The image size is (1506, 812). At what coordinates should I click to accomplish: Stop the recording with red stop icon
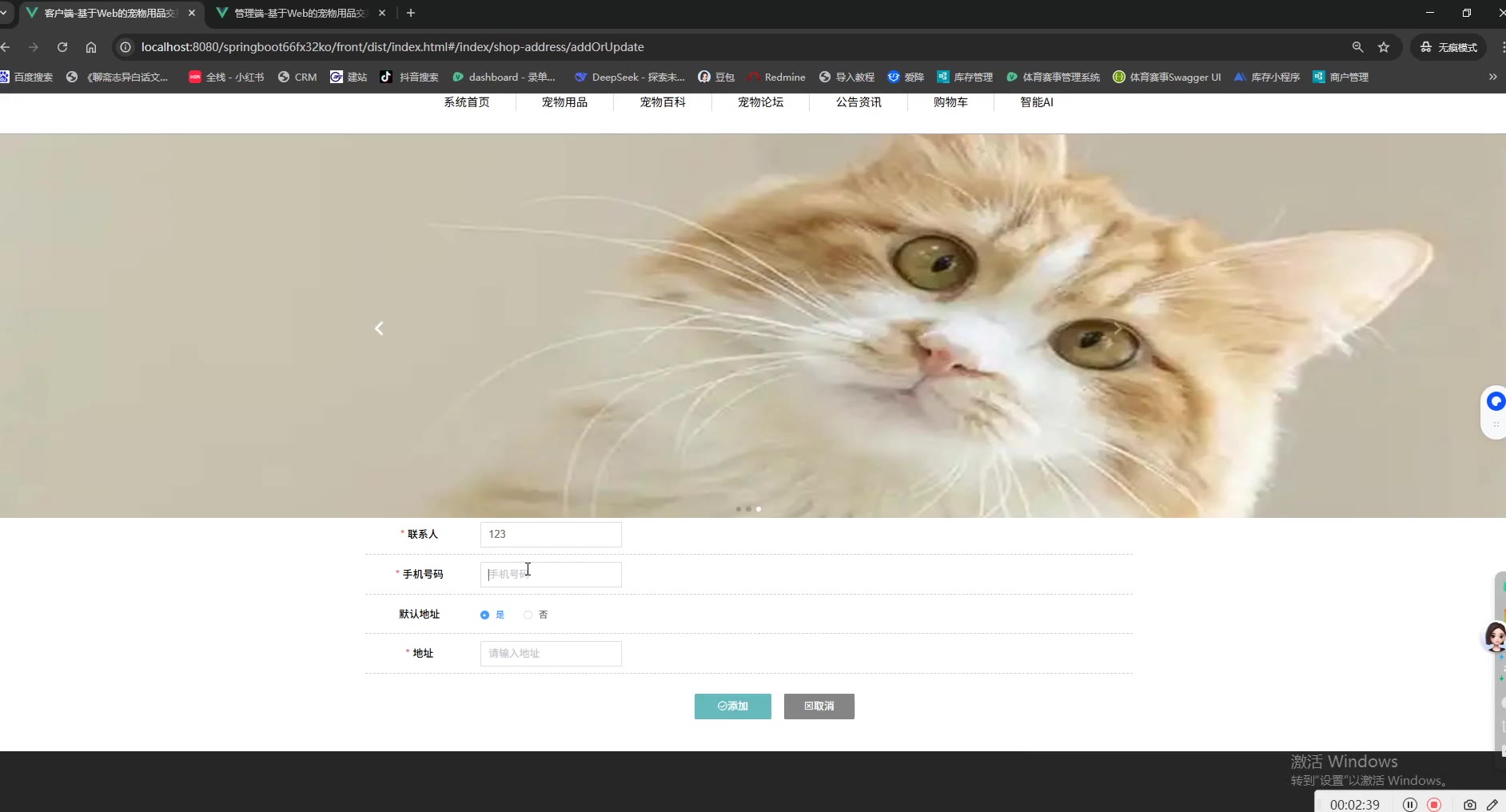[x=1434, y=805]
